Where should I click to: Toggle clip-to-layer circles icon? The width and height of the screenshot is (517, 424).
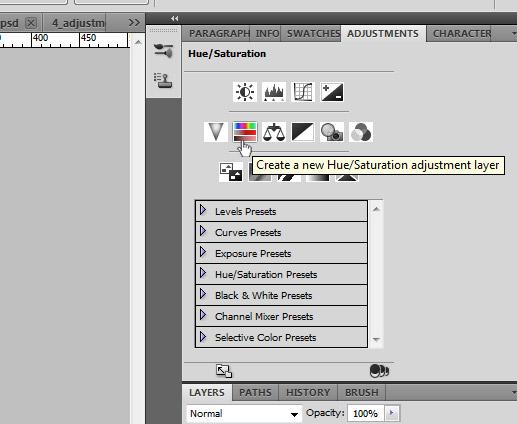point(380,370)
